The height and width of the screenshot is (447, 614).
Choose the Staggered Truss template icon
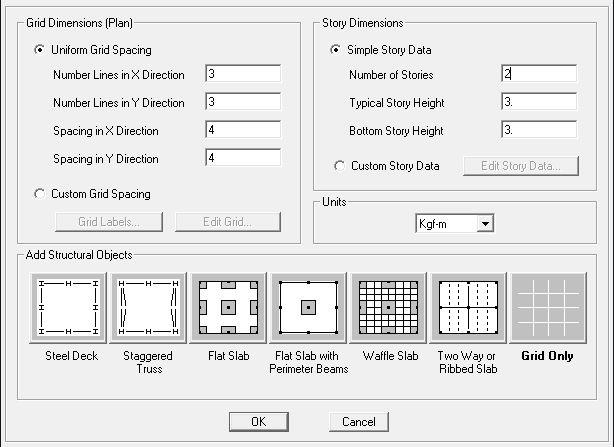(x=148, y=308)
